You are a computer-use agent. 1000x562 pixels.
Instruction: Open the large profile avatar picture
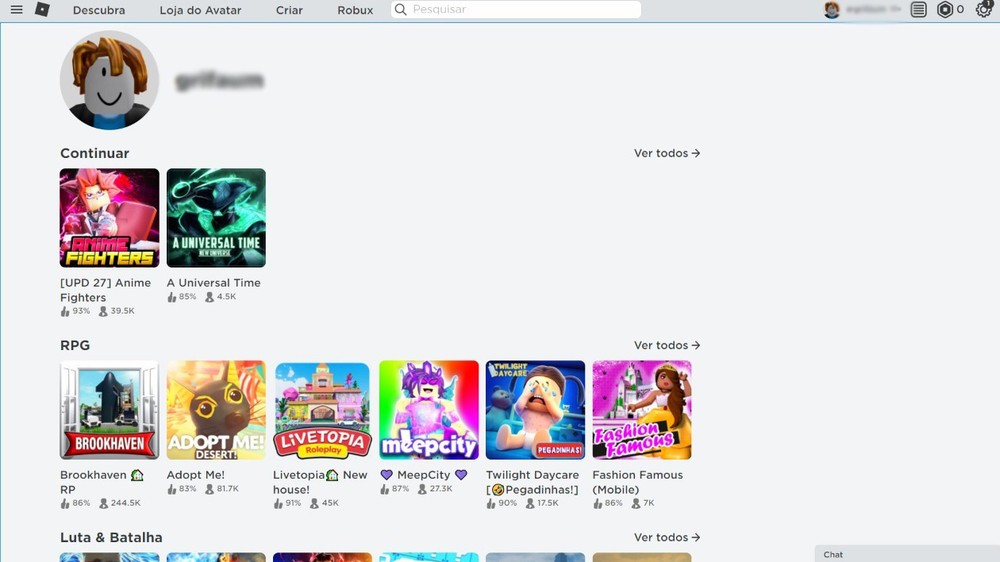(109, 80)
